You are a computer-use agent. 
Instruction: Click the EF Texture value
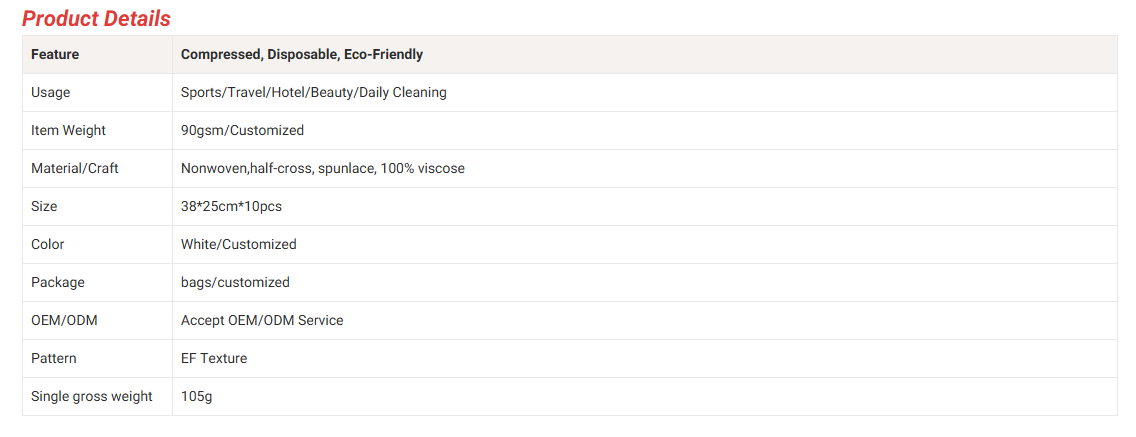coord(214,358)
